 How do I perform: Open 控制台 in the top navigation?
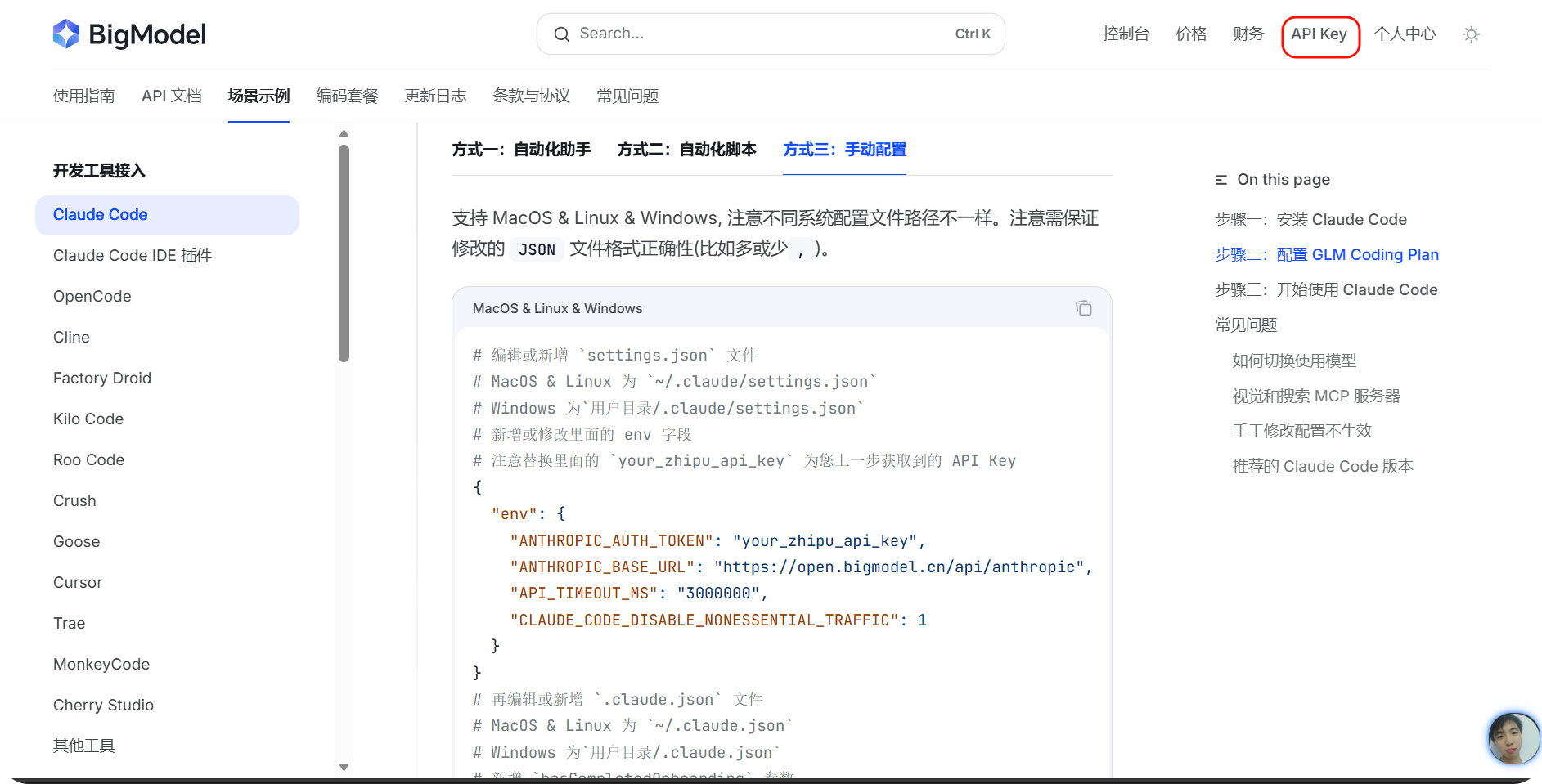[1126, 34]
